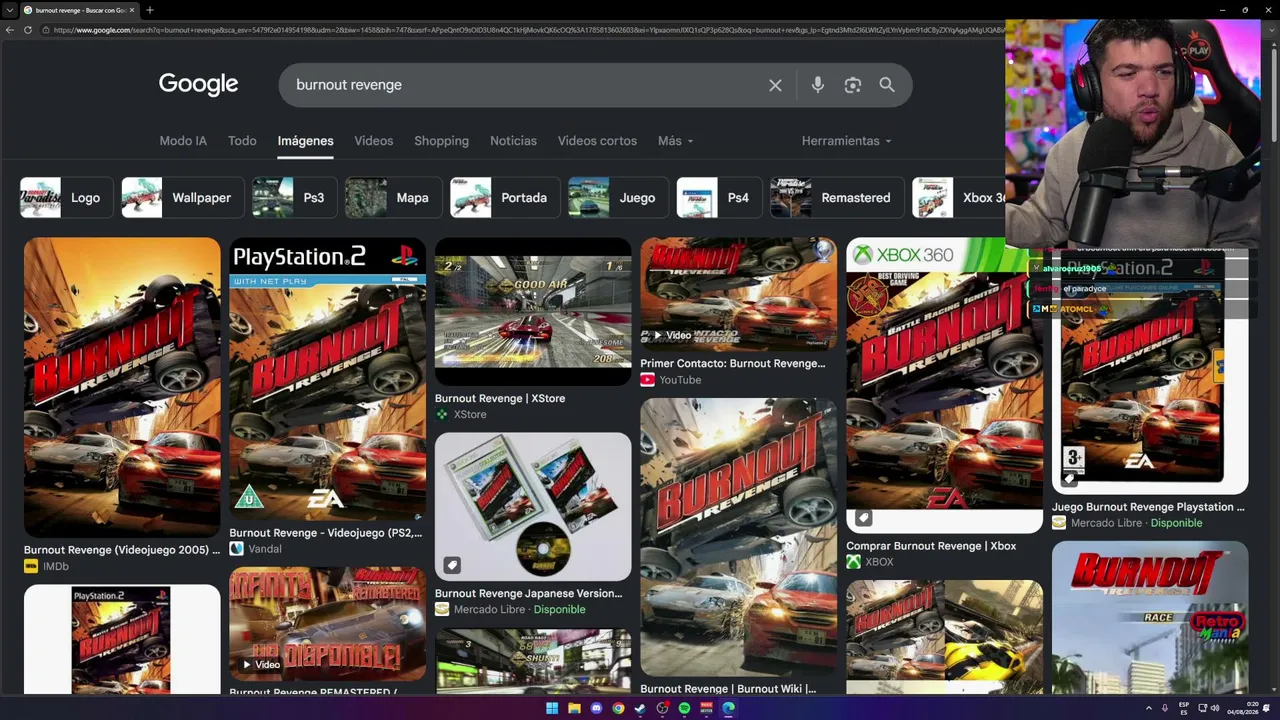Filter images by the Mapa chip
The height and width of the screenshot is (720, 1280).
(x=392, y=198)
